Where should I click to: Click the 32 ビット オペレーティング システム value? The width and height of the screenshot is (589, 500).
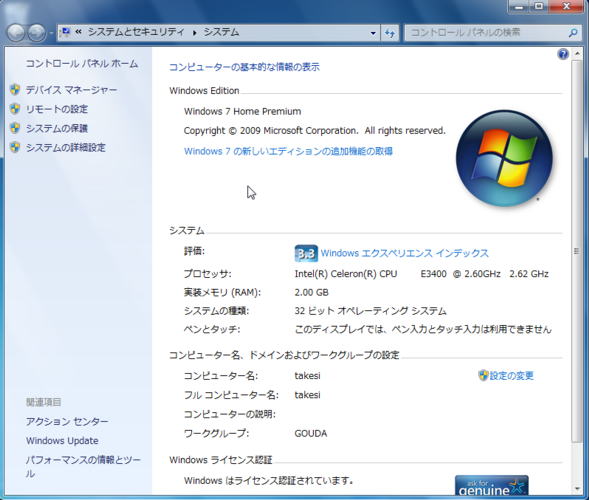click(x=370, y=311)
